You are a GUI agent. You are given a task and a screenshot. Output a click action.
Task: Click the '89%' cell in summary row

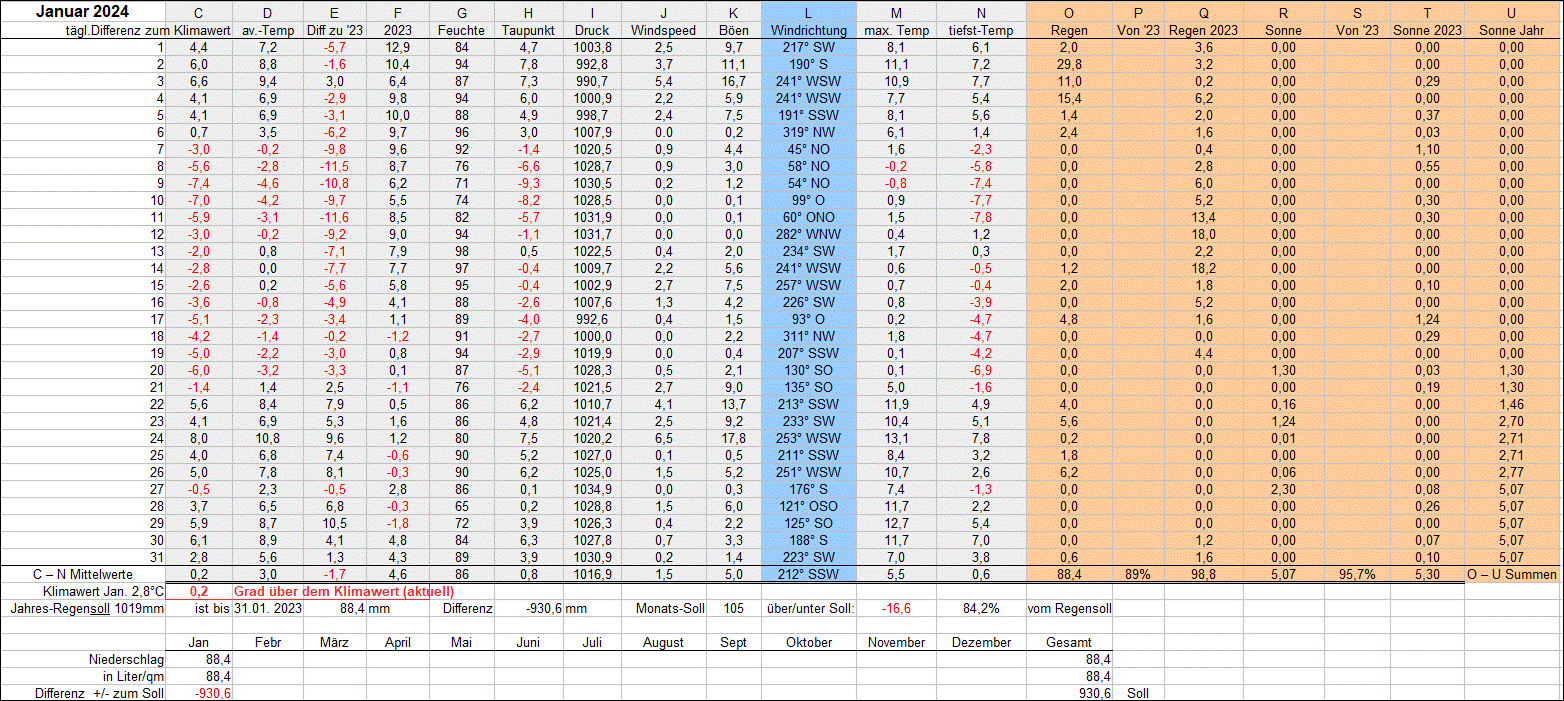[x=1138, y=574]
